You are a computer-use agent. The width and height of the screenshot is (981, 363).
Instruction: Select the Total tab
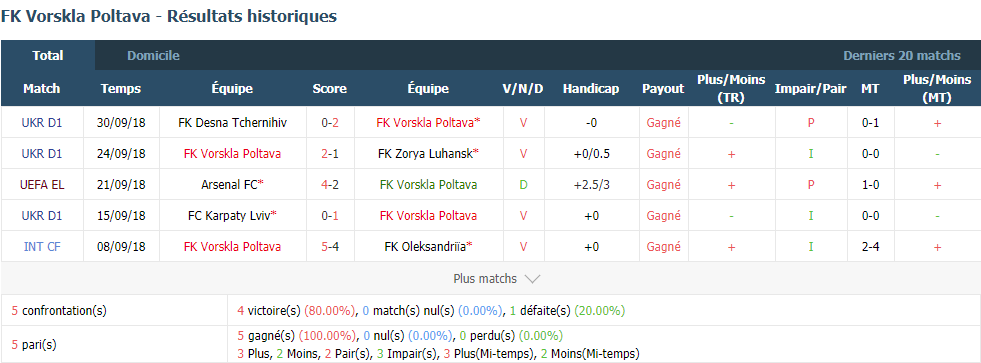click(48, 56)
